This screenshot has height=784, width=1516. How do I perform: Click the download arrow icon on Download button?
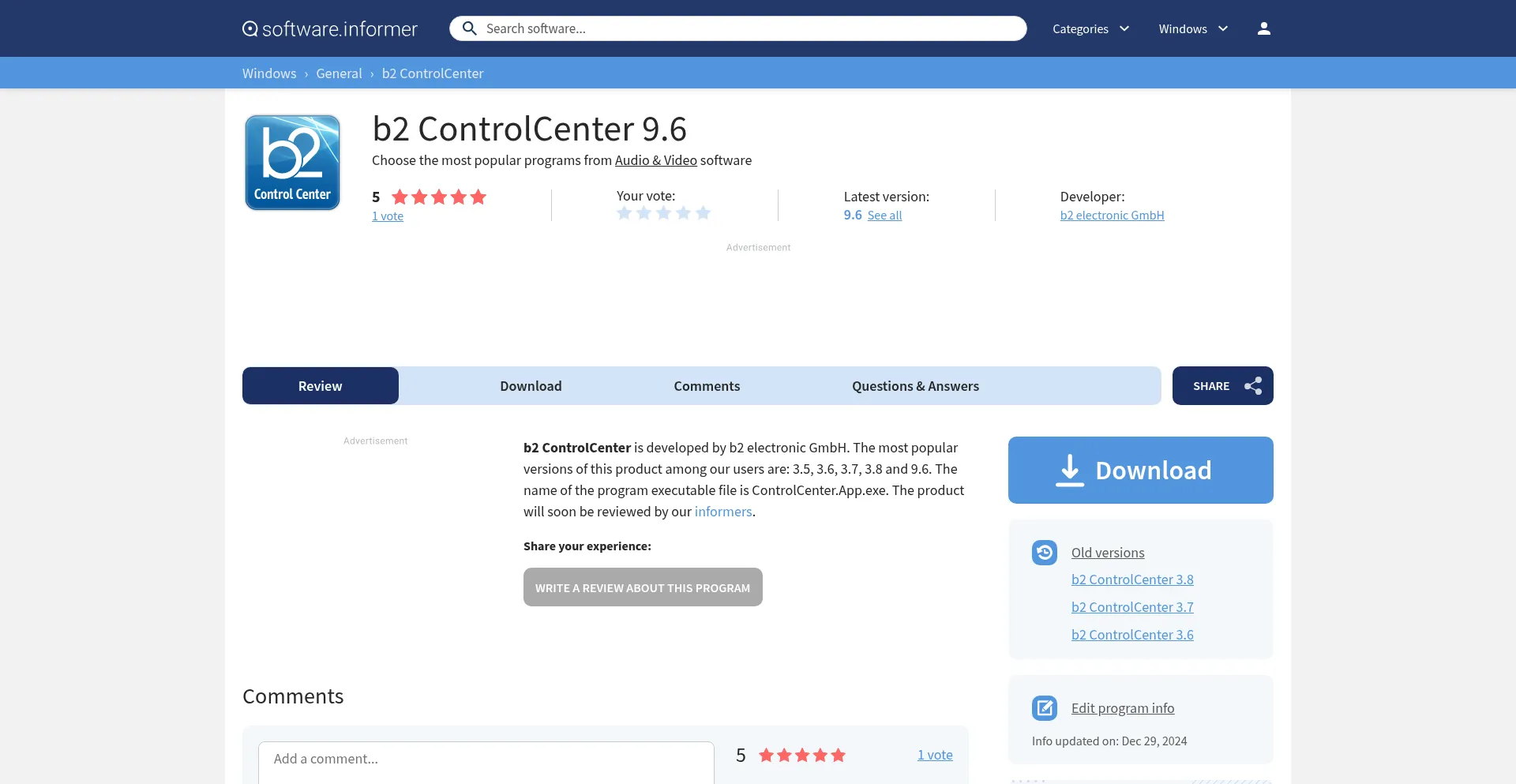1070,469
